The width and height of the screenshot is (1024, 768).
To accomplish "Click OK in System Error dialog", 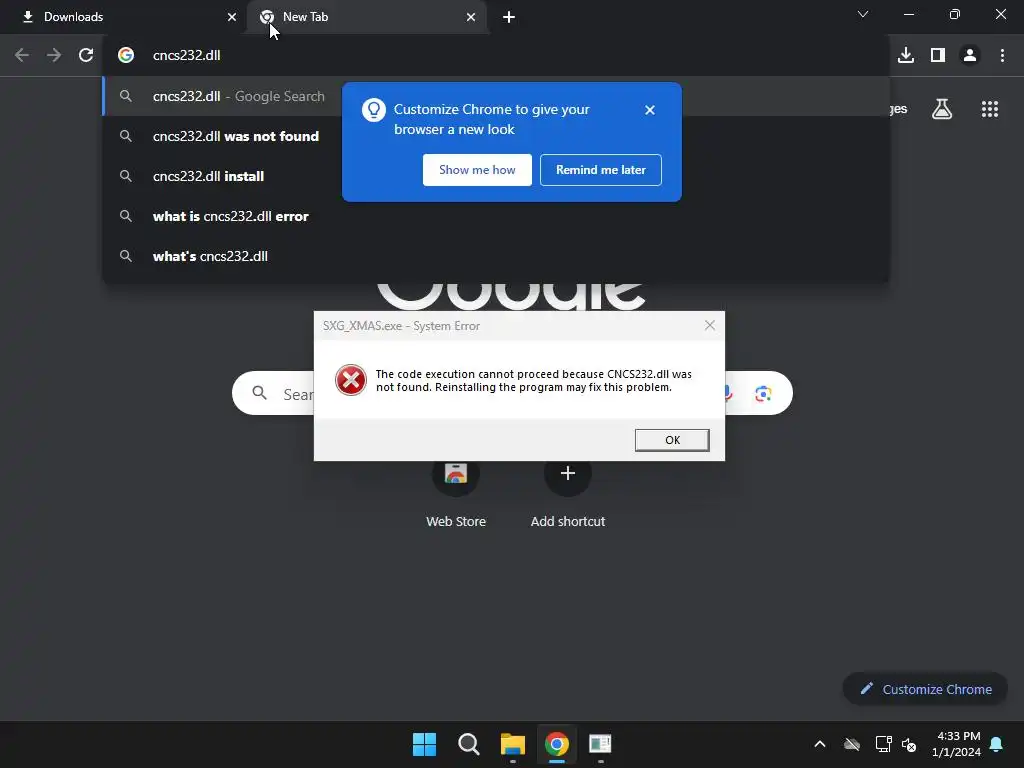I will [672, 440].
